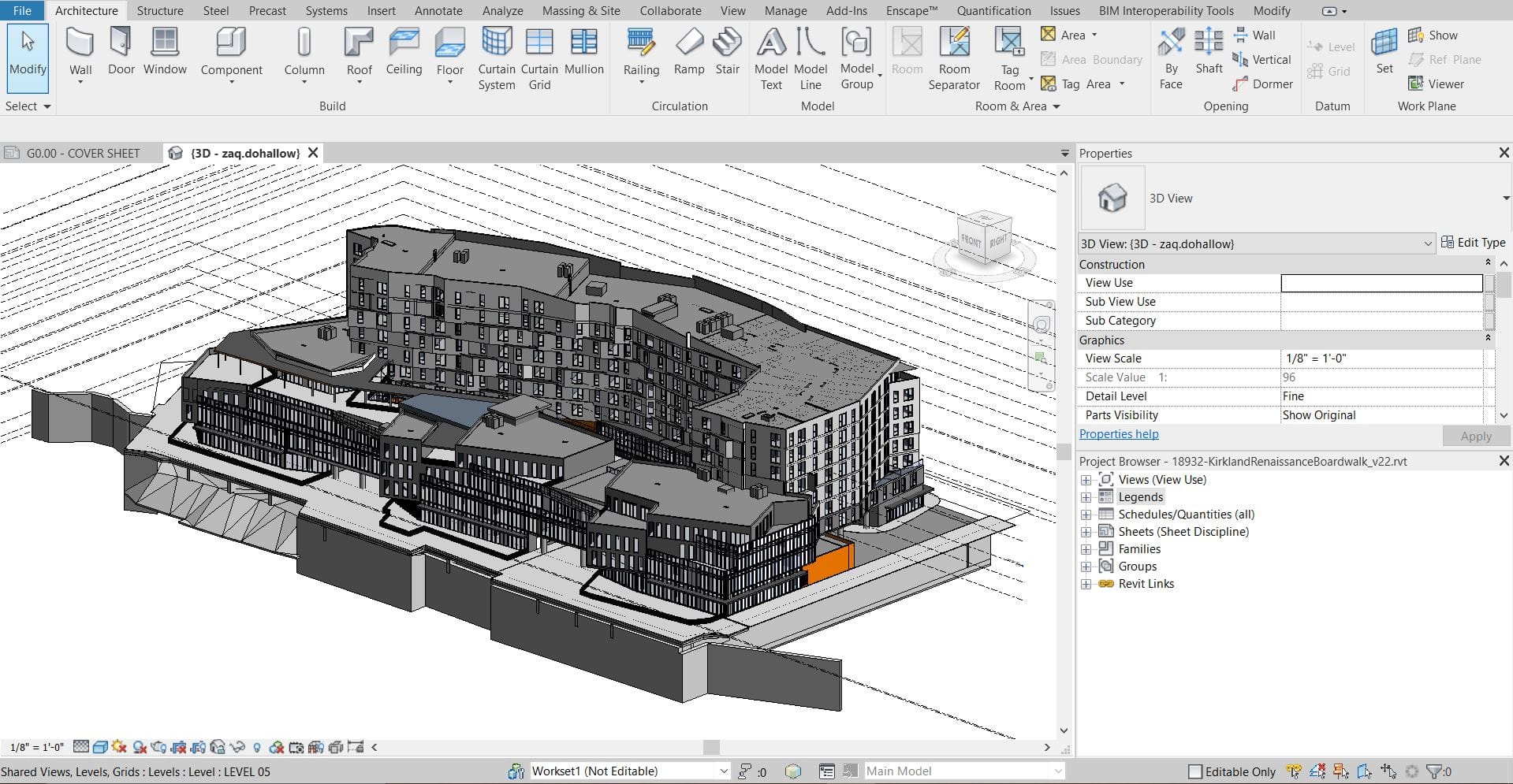Select the Door tool
The image size is (1513, 784).
click(x=121, y=52)
